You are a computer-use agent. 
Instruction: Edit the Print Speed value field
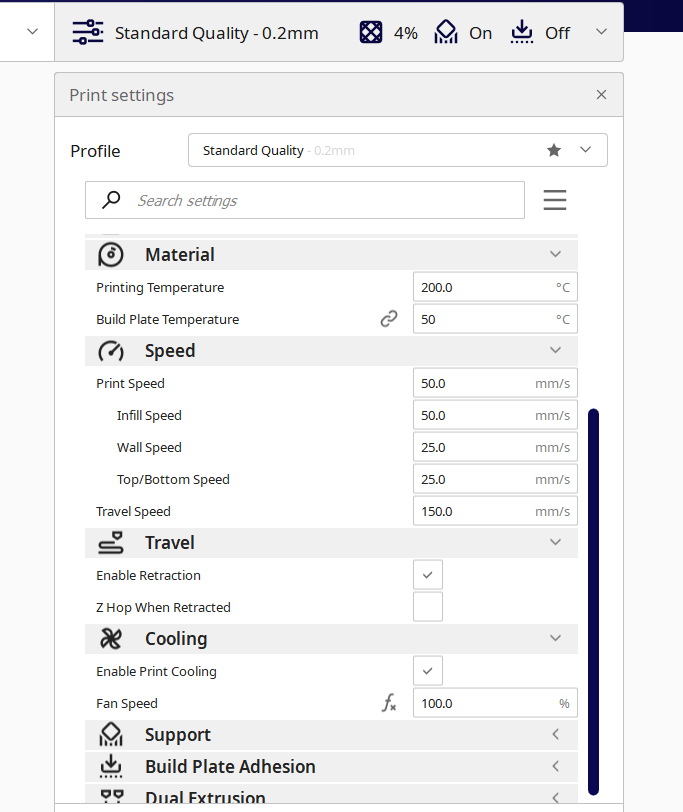point(495,383)
